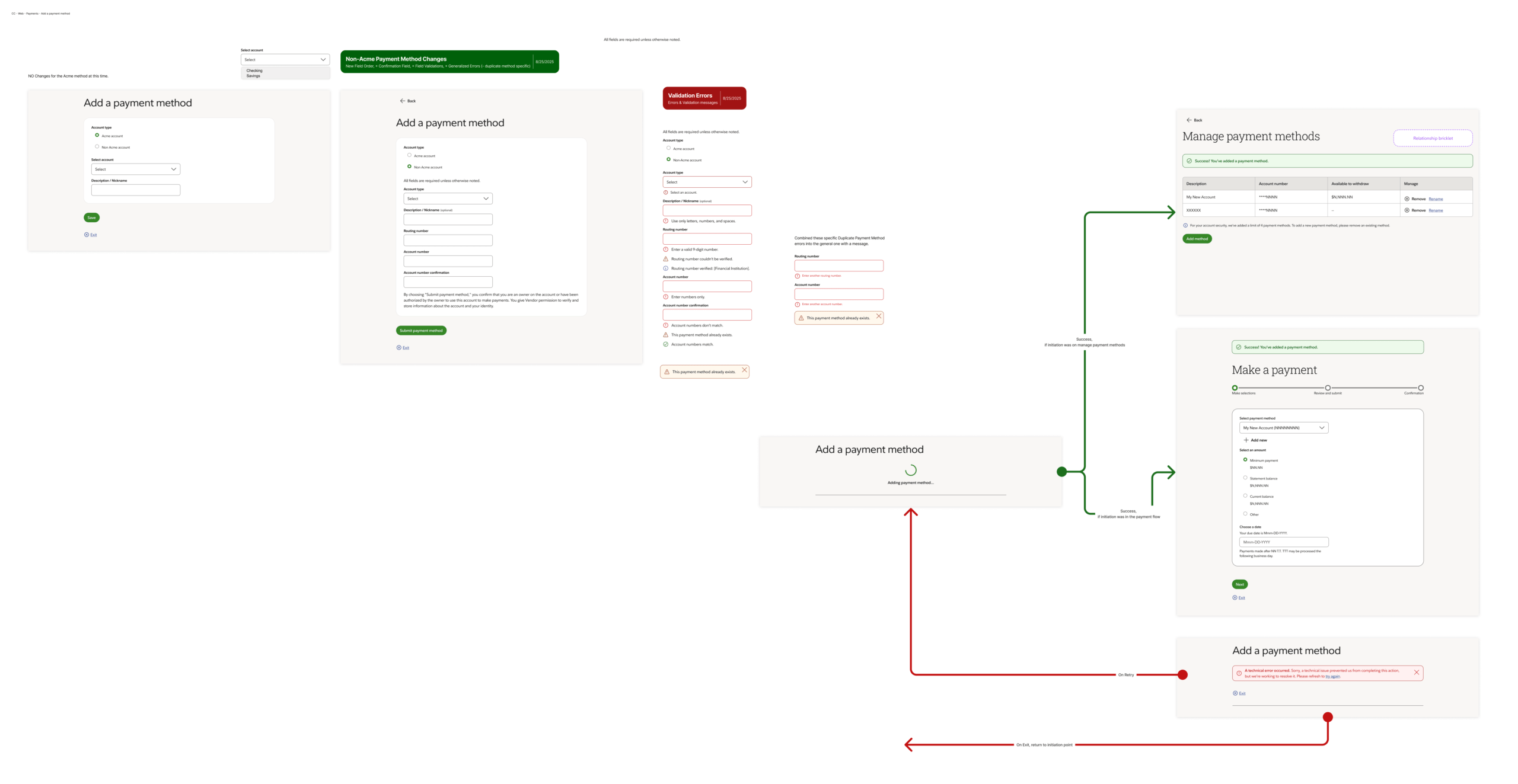This screenshot has width=1518, height=784.
Task: Select the Non-Acme account radio button
Action: point(410,167)
